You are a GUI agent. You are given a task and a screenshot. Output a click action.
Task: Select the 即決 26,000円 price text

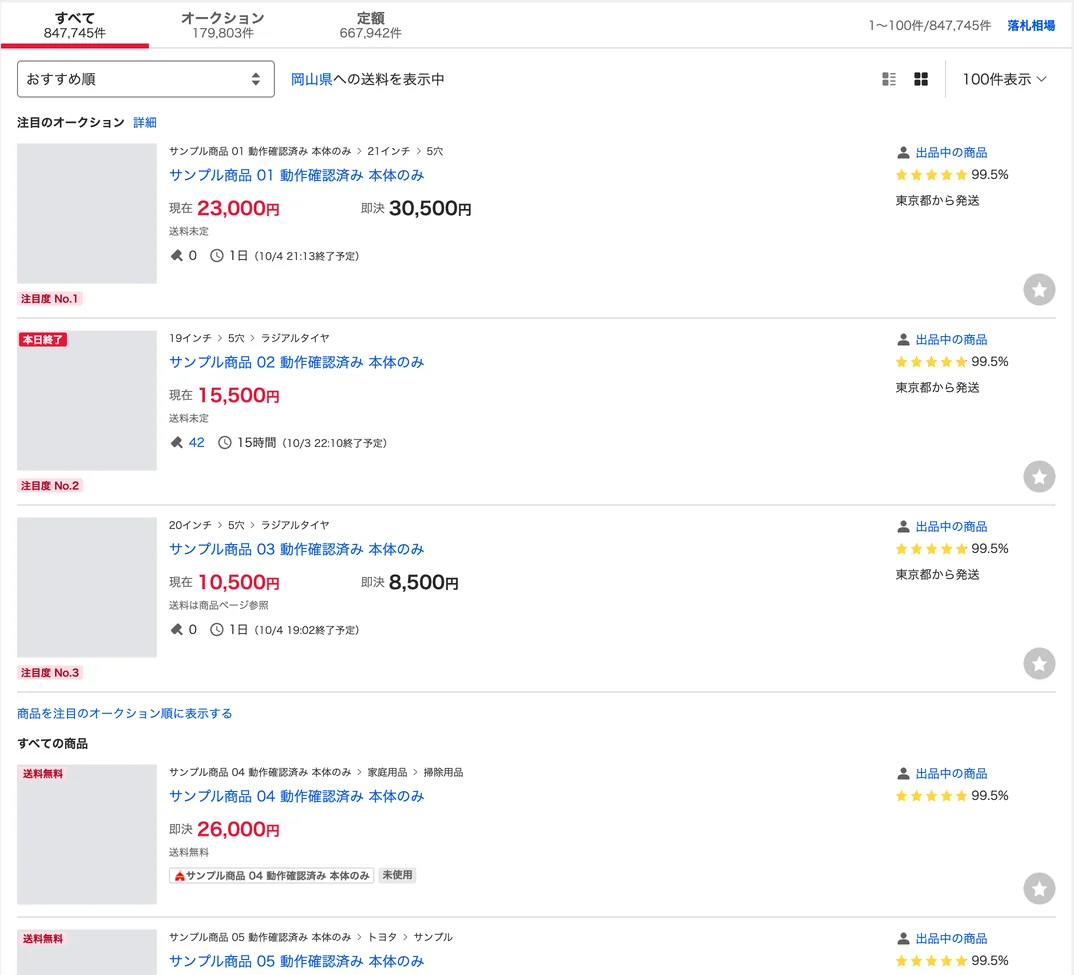click(x=225, y=830)
